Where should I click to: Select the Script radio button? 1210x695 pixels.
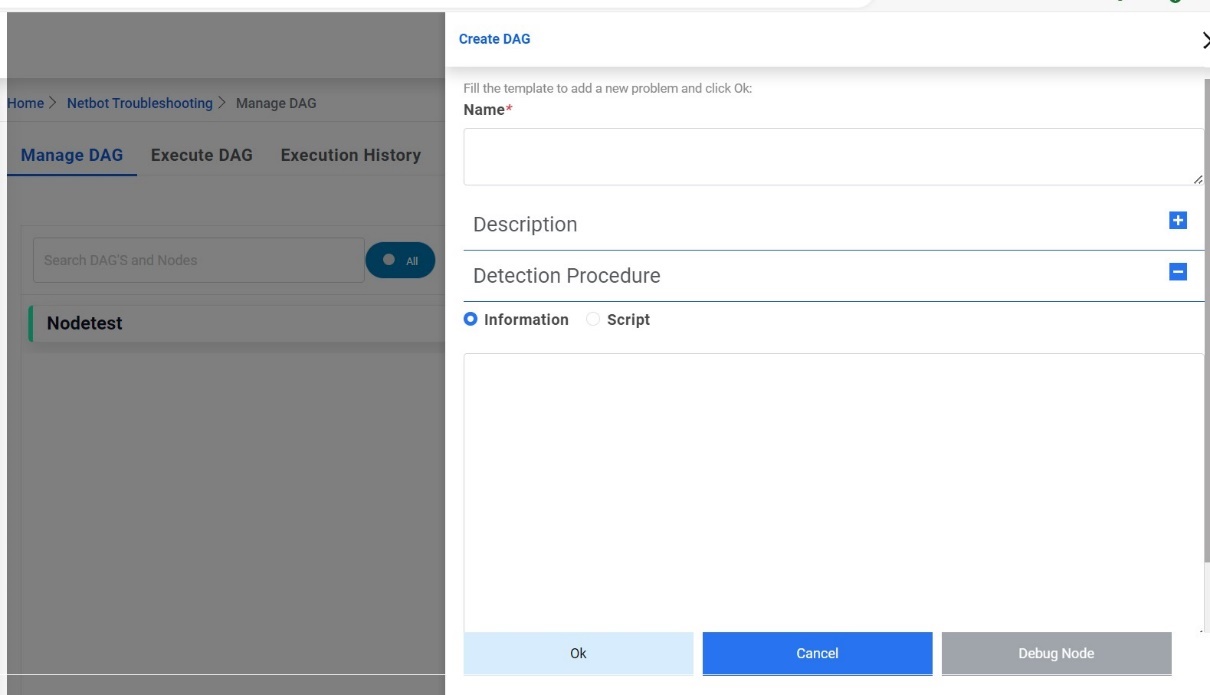[593, 320]
